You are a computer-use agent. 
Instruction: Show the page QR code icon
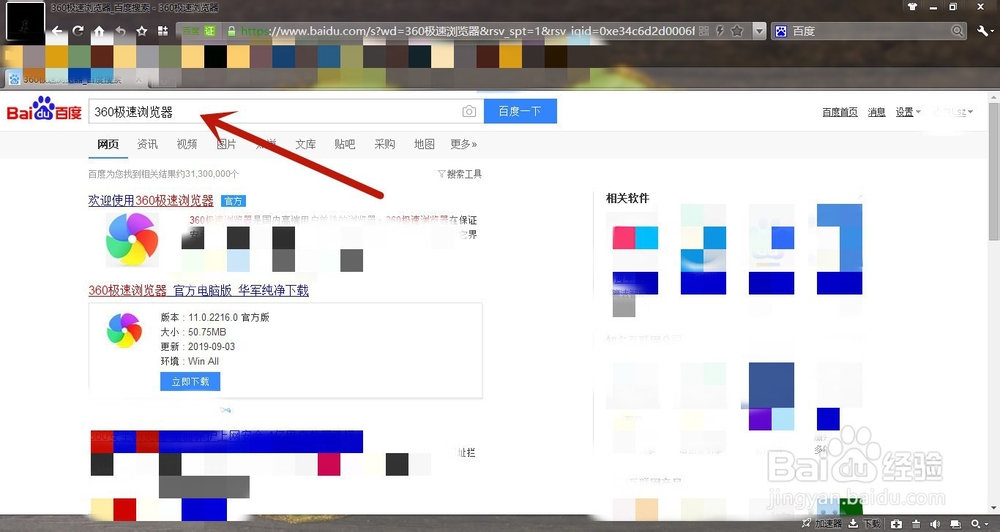click(704, 31)
